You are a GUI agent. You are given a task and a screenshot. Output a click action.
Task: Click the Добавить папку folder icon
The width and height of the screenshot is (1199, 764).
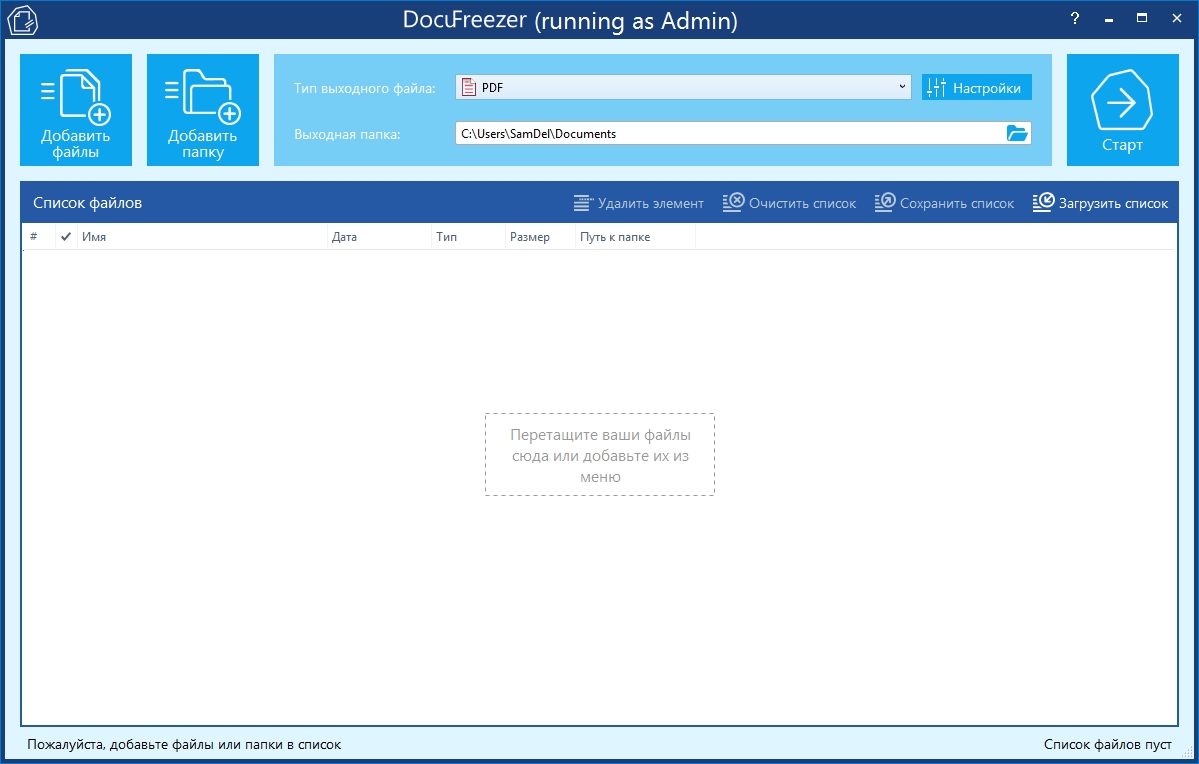point(203,110)
